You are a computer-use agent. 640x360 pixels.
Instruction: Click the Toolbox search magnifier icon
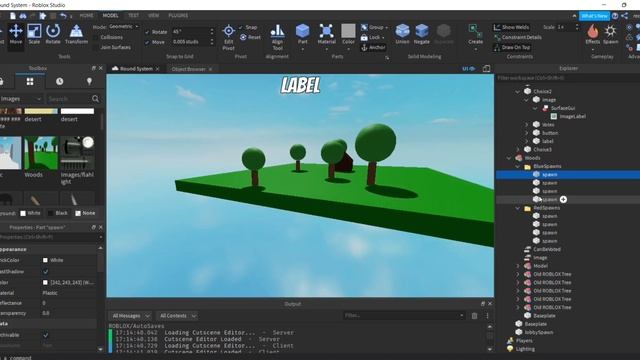(x=96, y=99)
